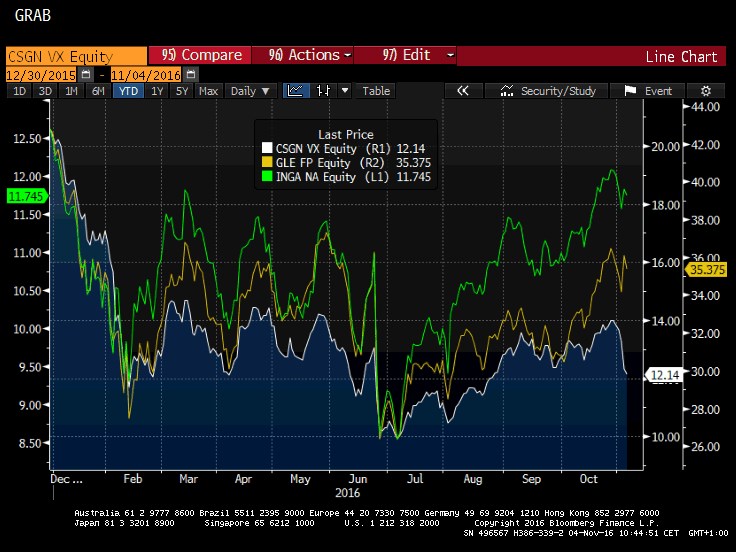This screenshot has height=552, width=736.
Task: Click the 26.00 outer axis value
Action: pyautogui.click(x=705, y=446)
